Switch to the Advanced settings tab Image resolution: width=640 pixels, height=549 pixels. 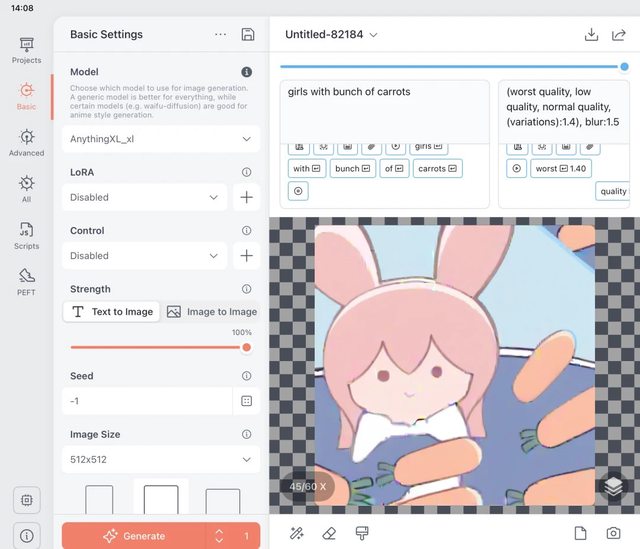pos(26,142)
